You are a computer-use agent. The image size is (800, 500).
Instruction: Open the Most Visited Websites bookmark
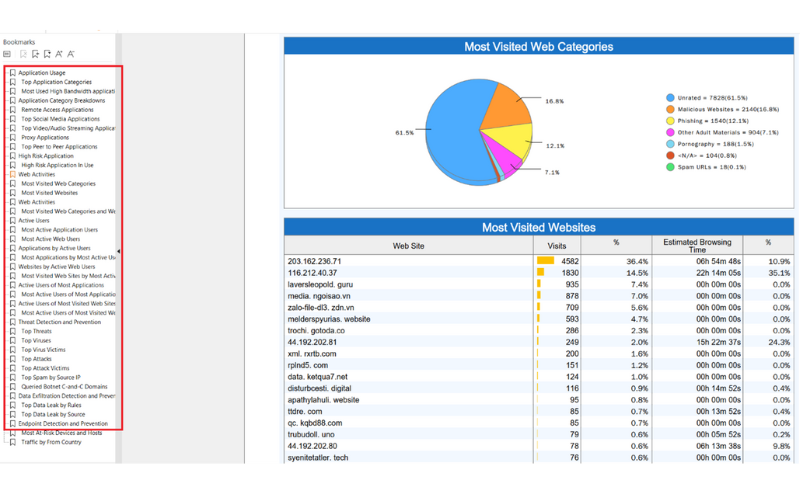[x=49, y=193]
